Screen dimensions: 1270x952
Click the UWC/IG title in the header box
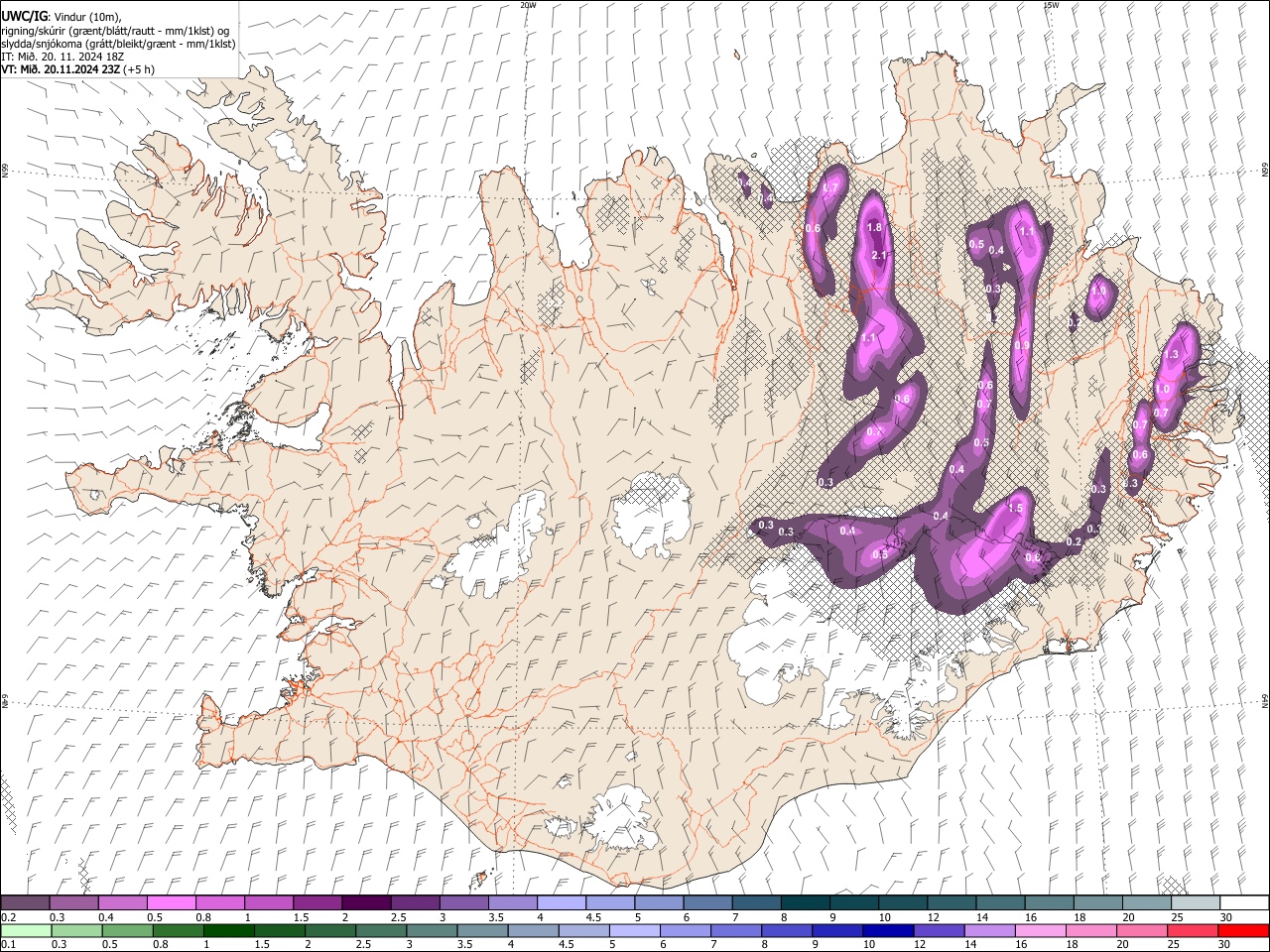[x=24, y=17]
